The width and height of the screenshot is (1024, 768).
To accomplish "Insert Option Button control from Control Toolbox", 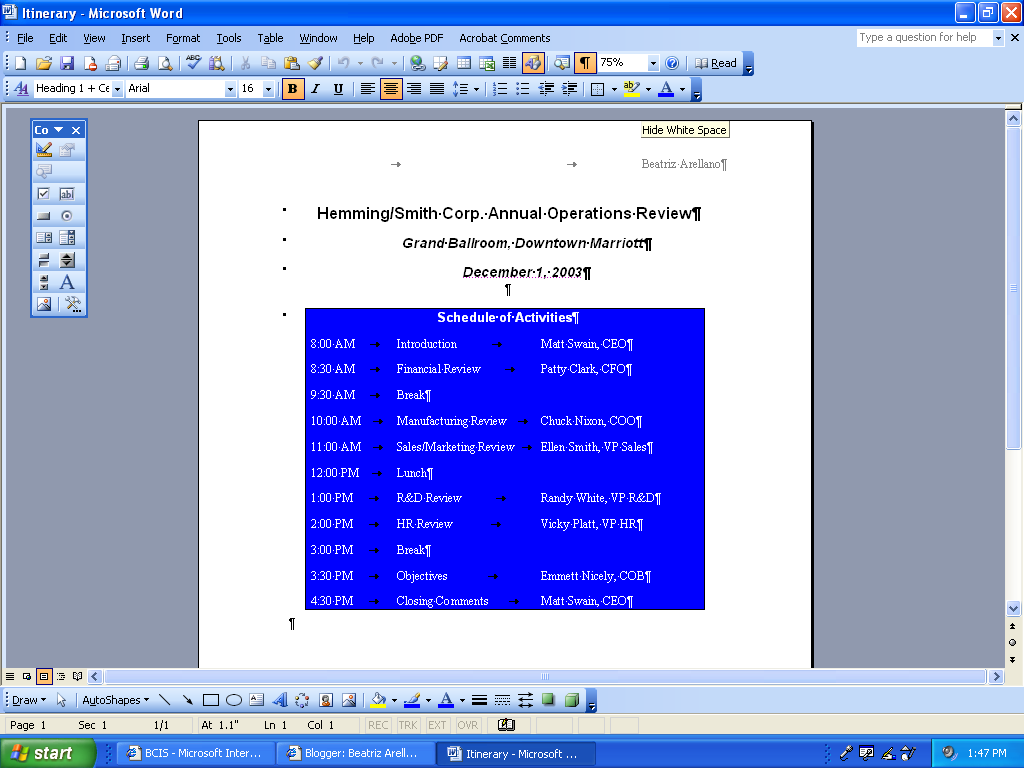I will (67, 216).
